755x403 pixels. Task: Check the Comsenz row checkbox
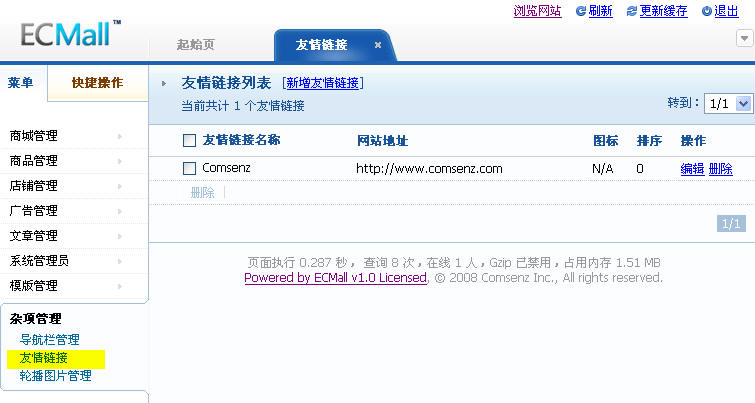[x=189, y=169]
